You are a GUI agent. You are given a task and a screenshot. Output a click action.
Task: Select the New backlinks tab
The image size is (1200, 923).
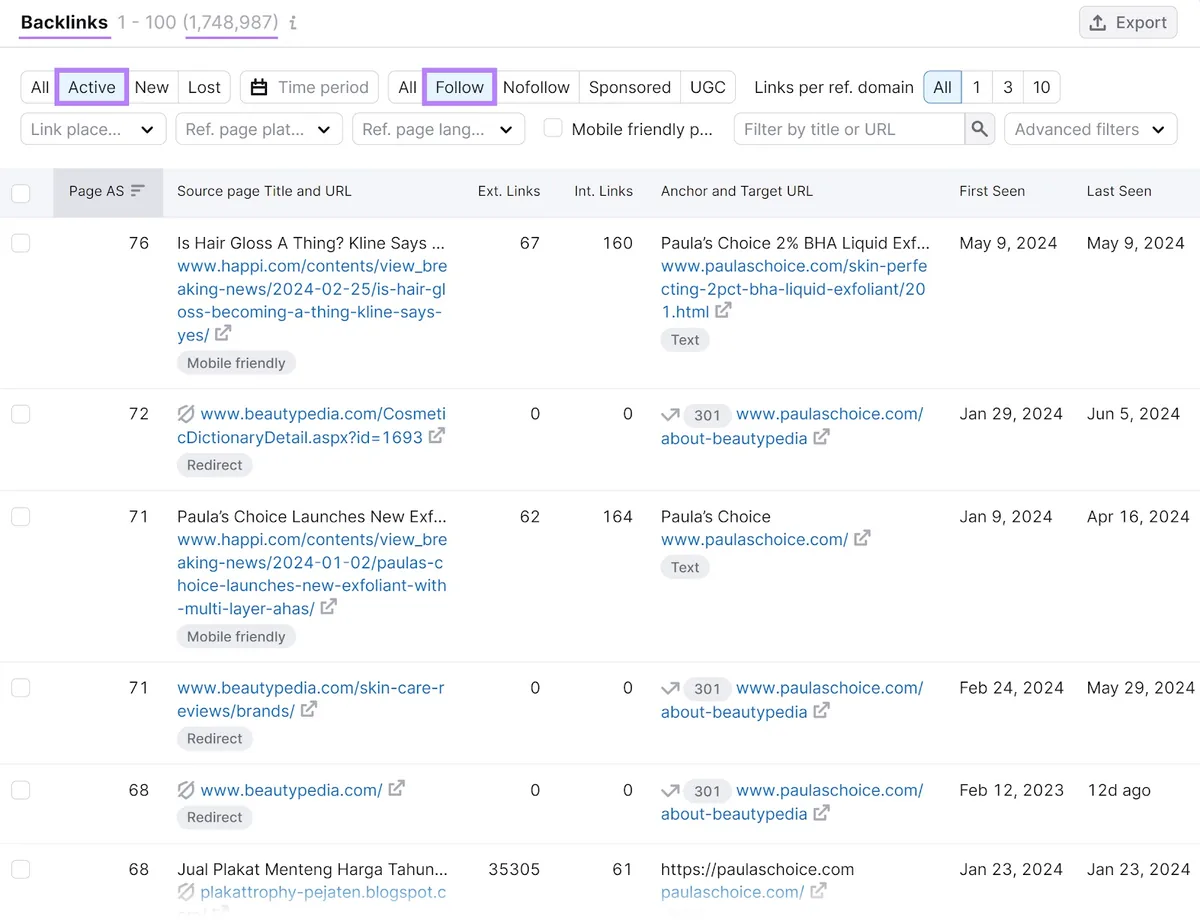(152, 87)
